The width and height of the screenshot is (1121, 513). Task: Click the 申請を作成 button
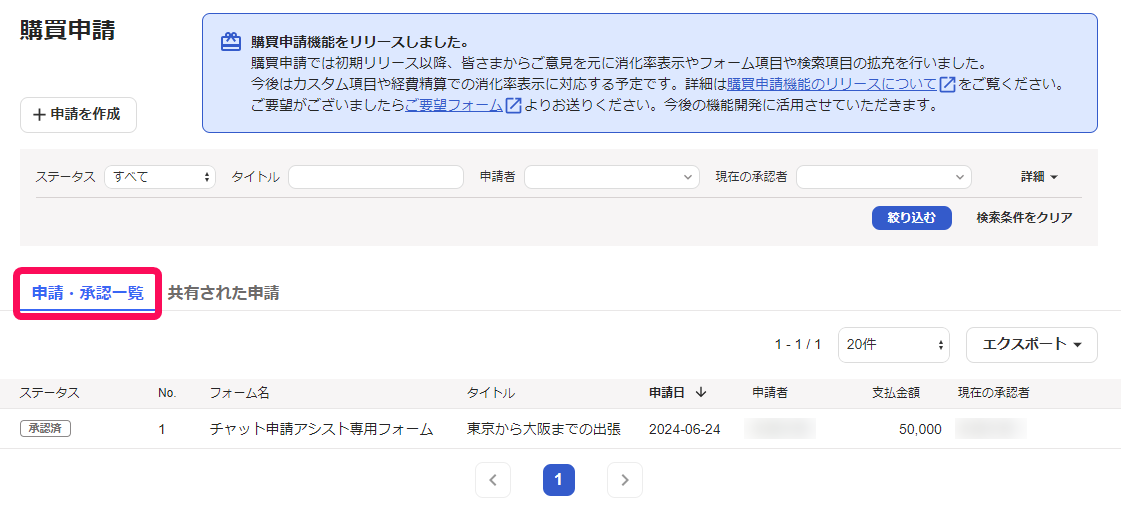click(x=78, y=115)
